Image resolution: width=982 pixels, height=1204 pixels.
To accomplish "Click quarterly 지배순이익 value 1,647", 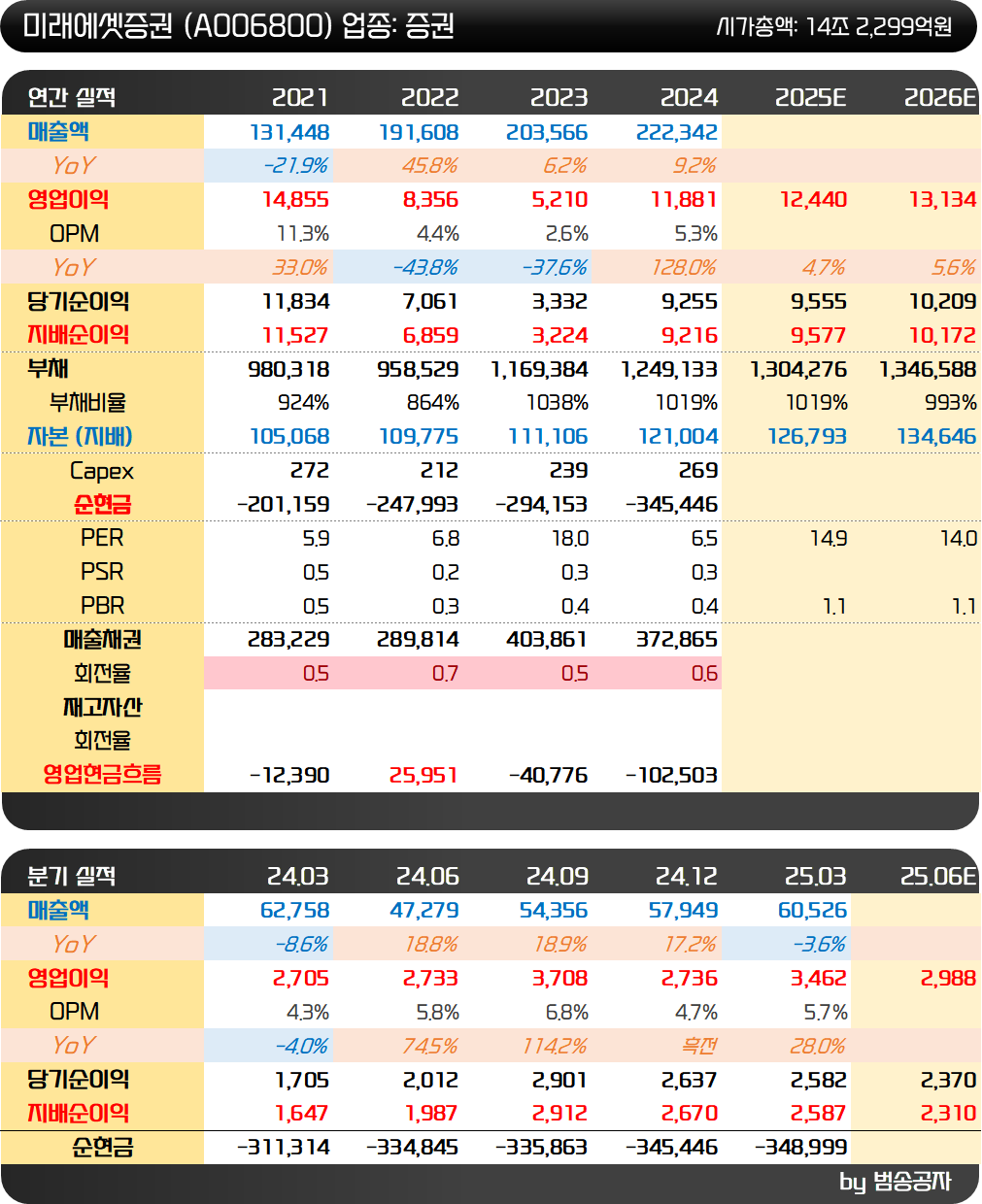I will [x=302, y=1114].
